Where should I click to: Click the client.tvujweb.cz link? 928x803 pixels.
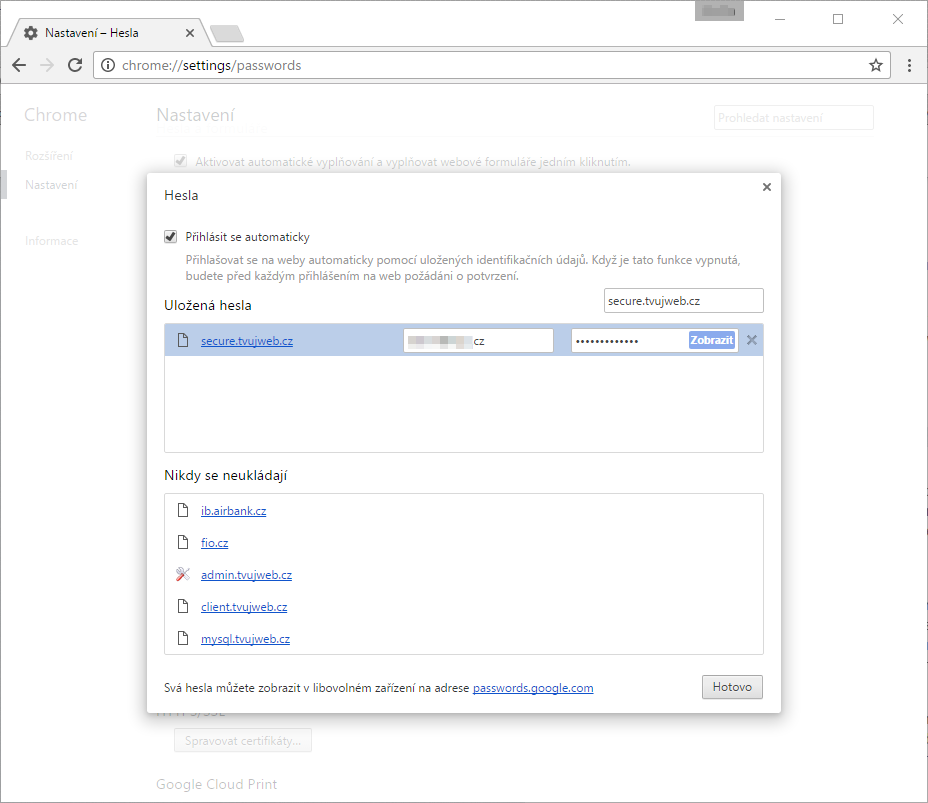coord(244,607)
